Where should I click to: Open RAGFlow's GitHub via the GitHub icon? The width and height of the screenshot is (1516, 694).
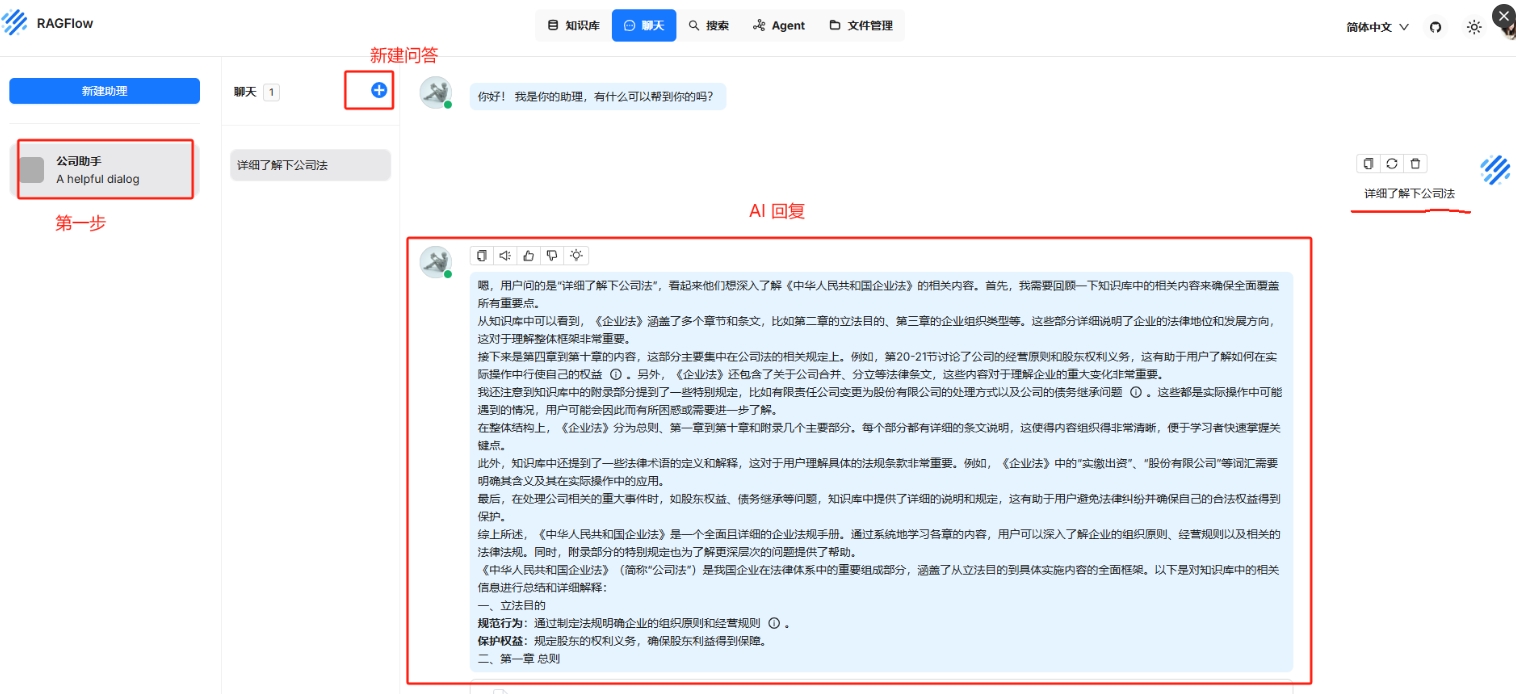(1435, 28)
